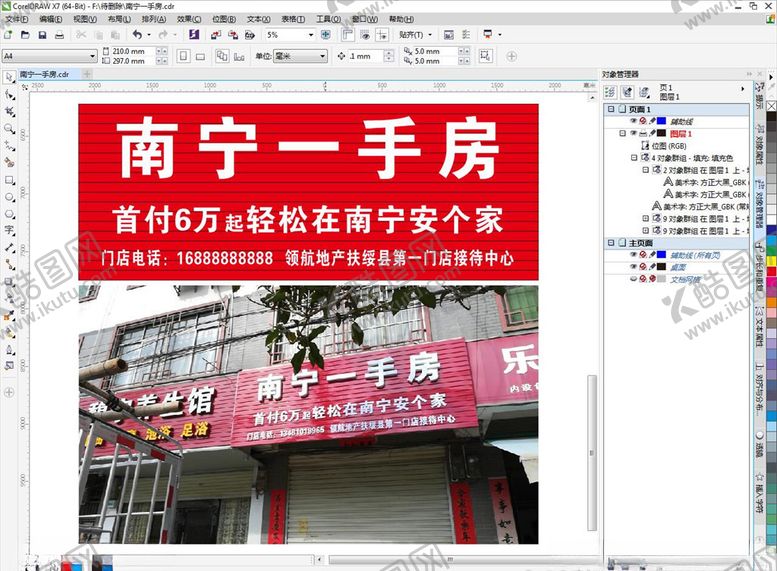
Task: Click the Print icon
Action: click(59, 35)
